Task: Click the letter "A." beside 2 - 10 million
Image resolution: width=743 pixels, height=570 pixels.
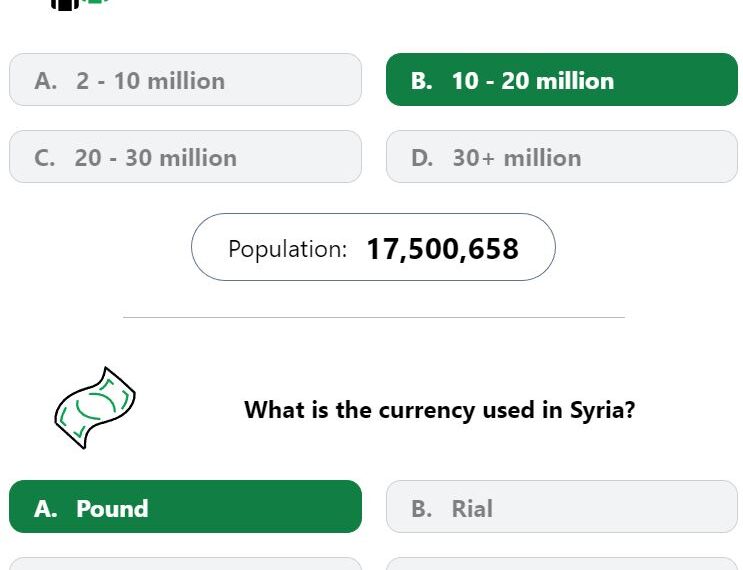Action: [46, 81]
